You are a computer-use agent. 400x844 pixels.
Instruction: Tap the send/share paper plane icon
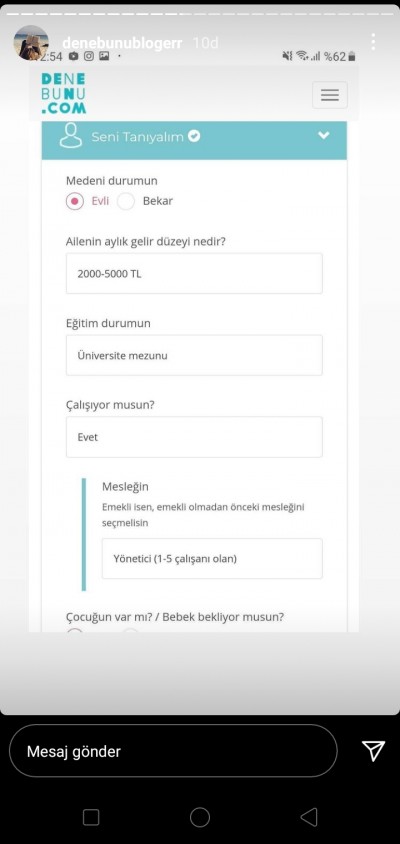(x=373, y=750)
